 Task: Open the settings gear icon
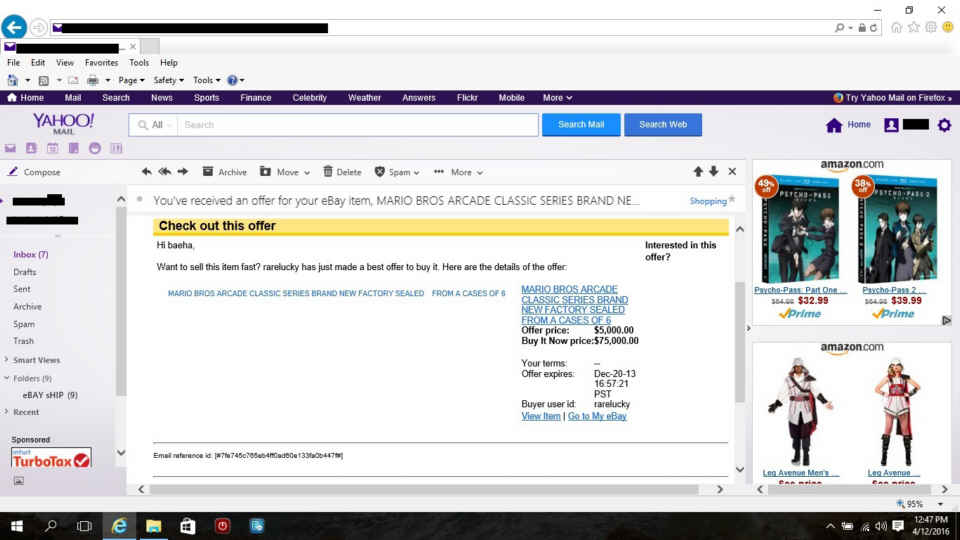[x=945, y=125]
